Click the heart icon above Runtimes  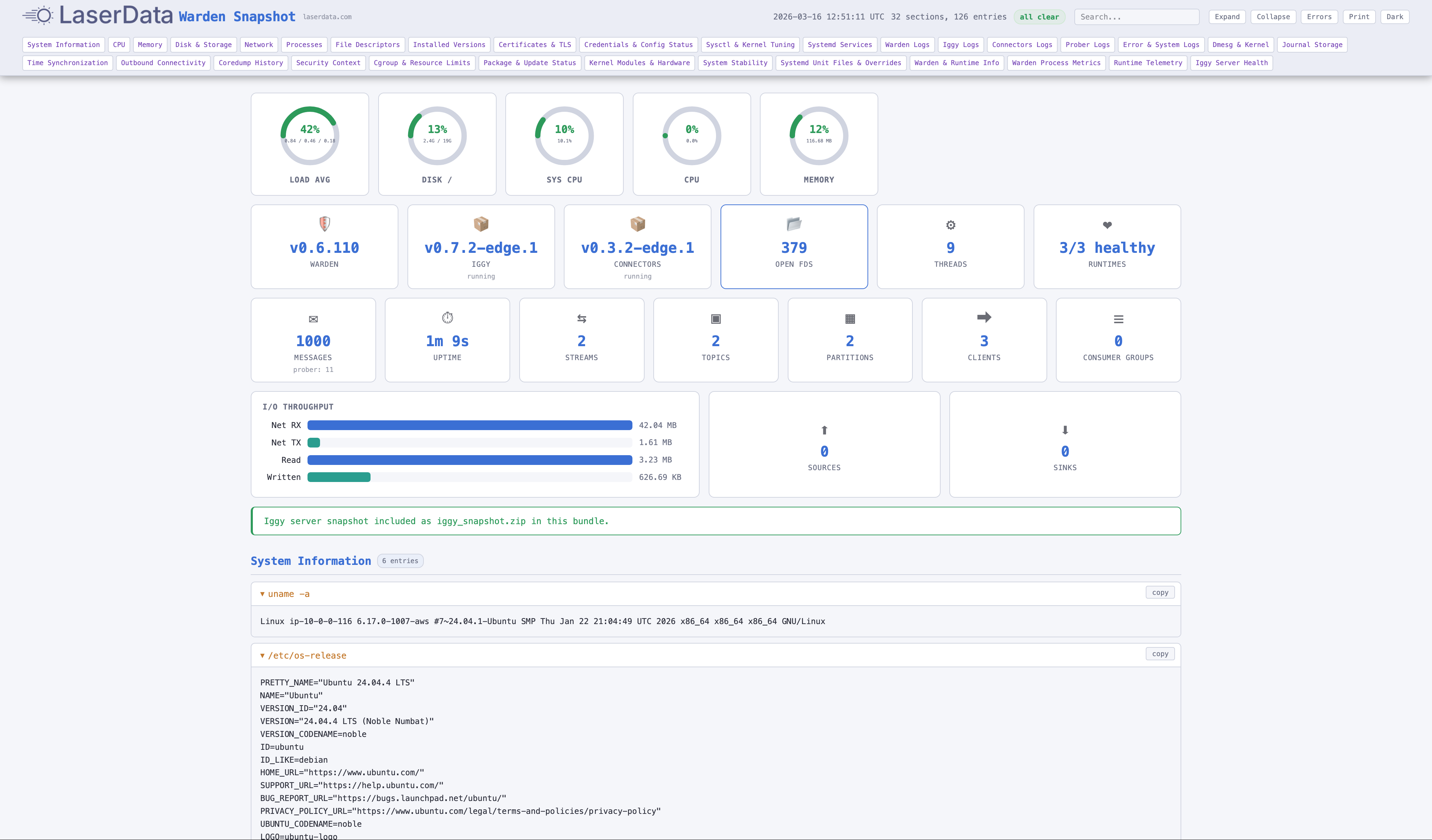(1107, 225)
